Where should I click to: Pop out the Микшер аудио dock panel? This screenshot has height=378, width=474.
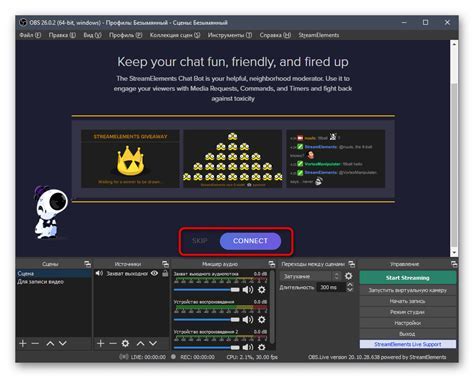[x=272, y=264]
